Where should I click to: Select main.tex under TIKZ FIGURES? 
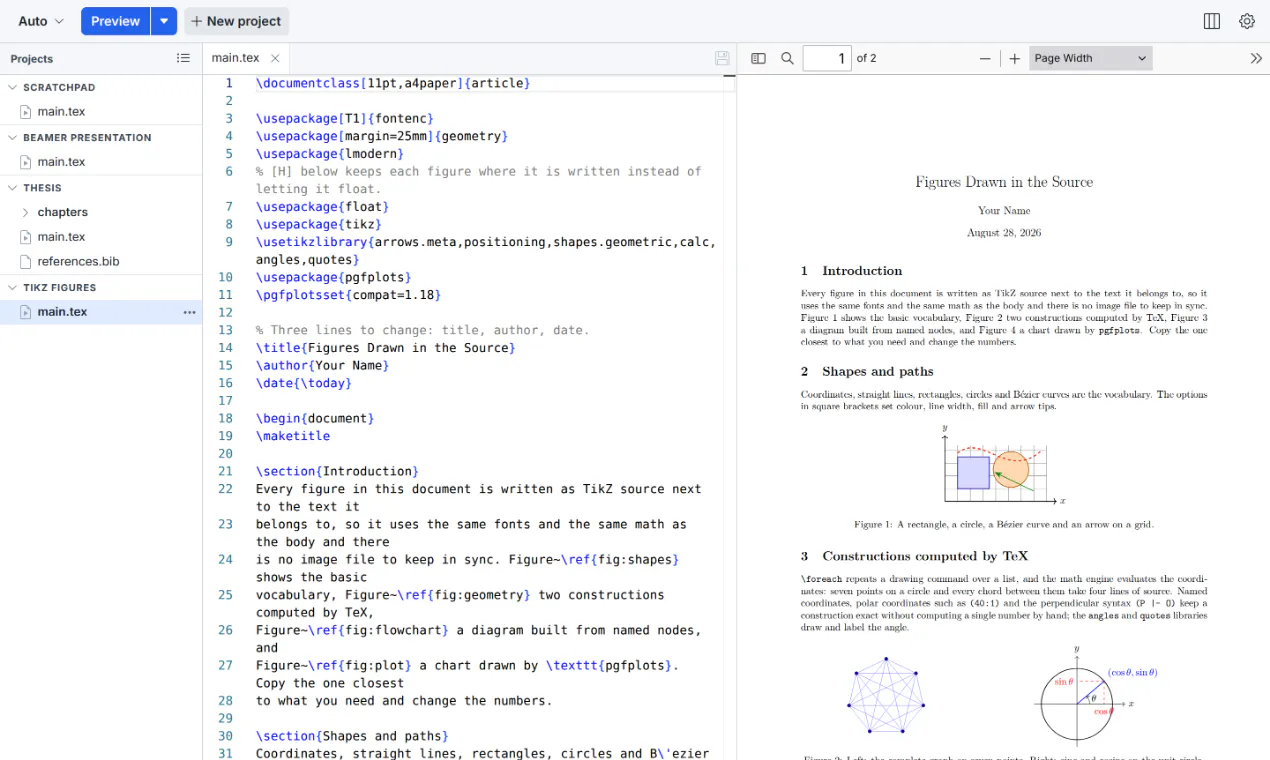[x=101, y=312]
